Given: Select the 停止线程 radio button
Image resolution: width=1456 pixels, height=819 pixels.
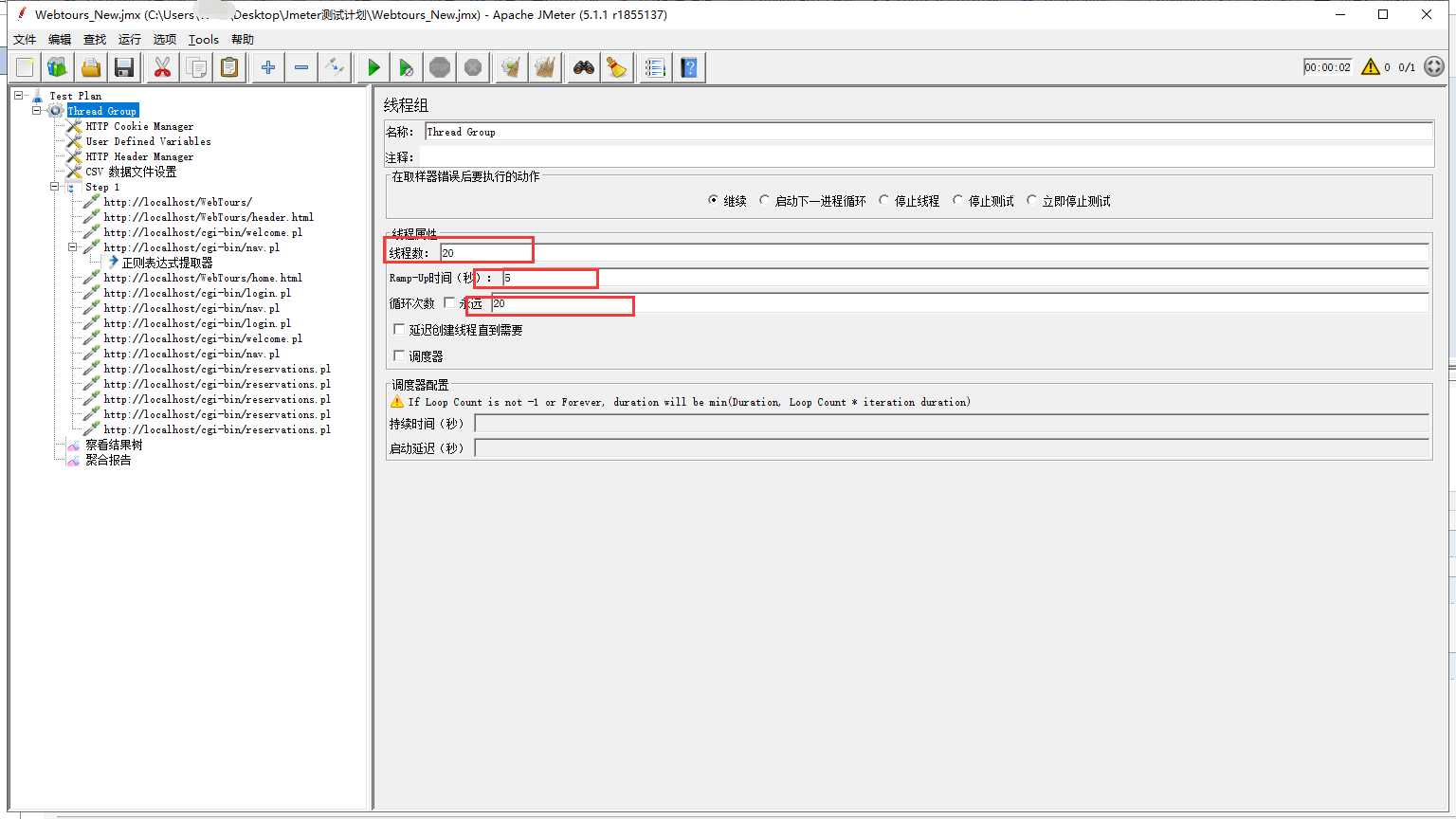Looking at the screenshot, I should tap(884, 201).
